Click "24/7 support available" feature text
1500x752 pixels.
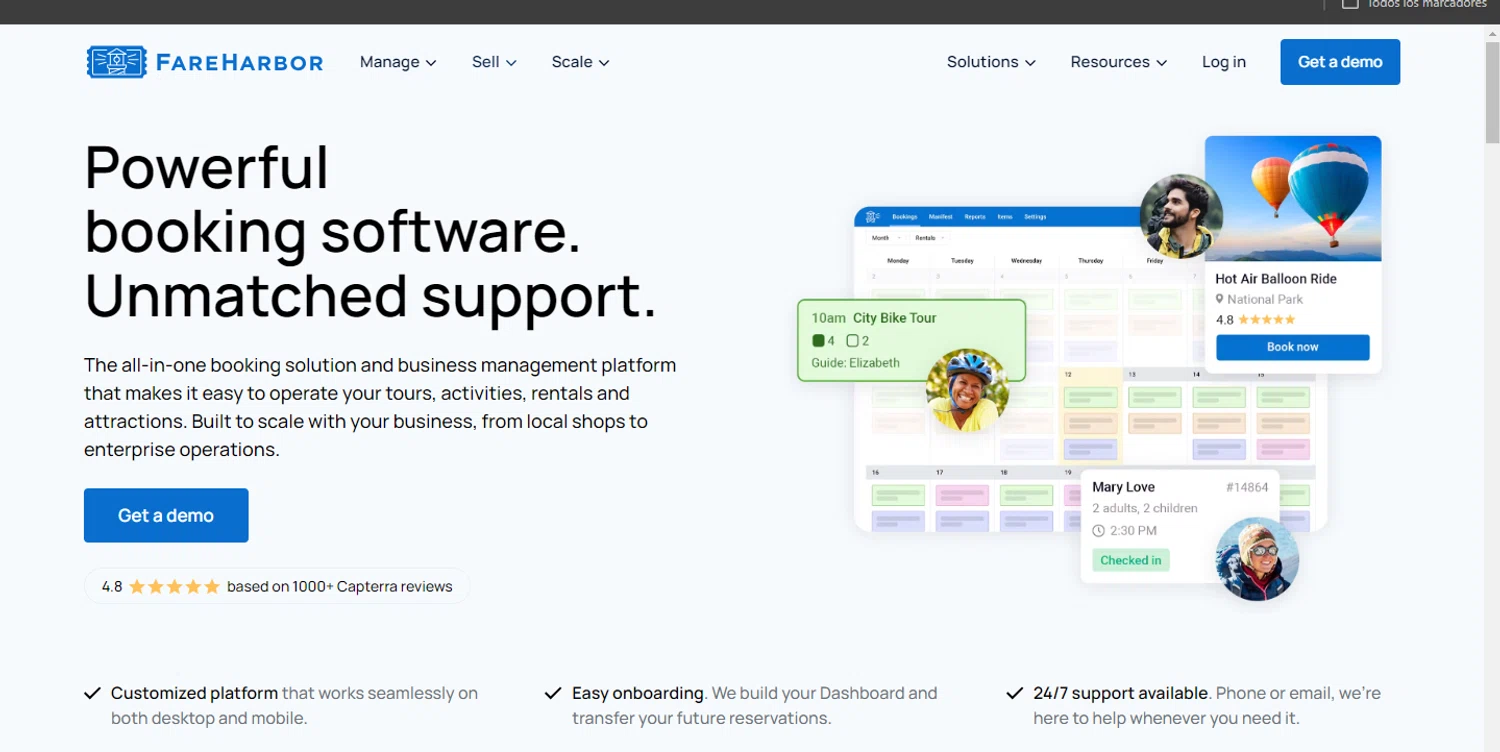click(1121, 693)
